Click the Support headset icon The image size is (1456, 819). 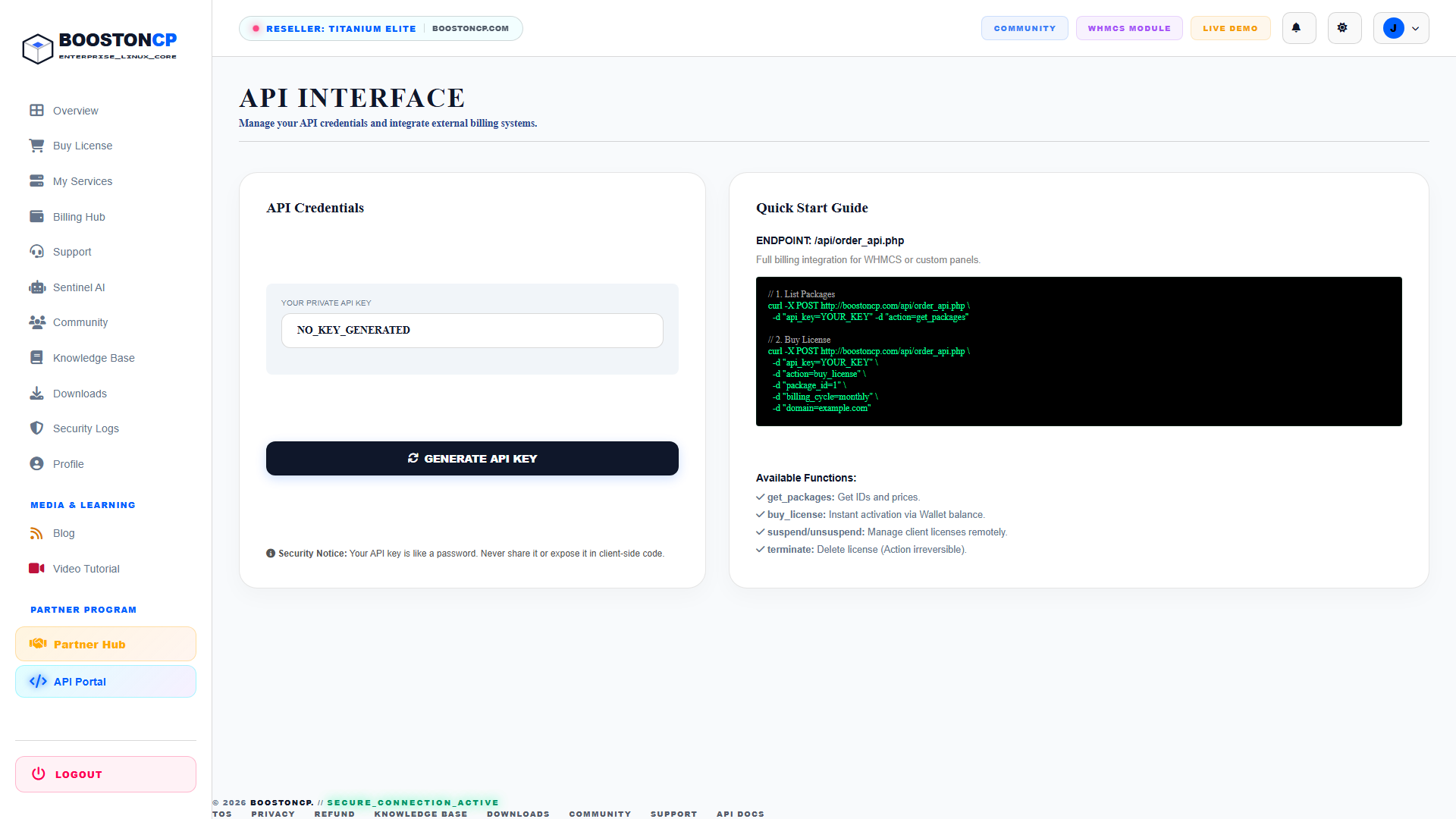click(x=36, y=252)
